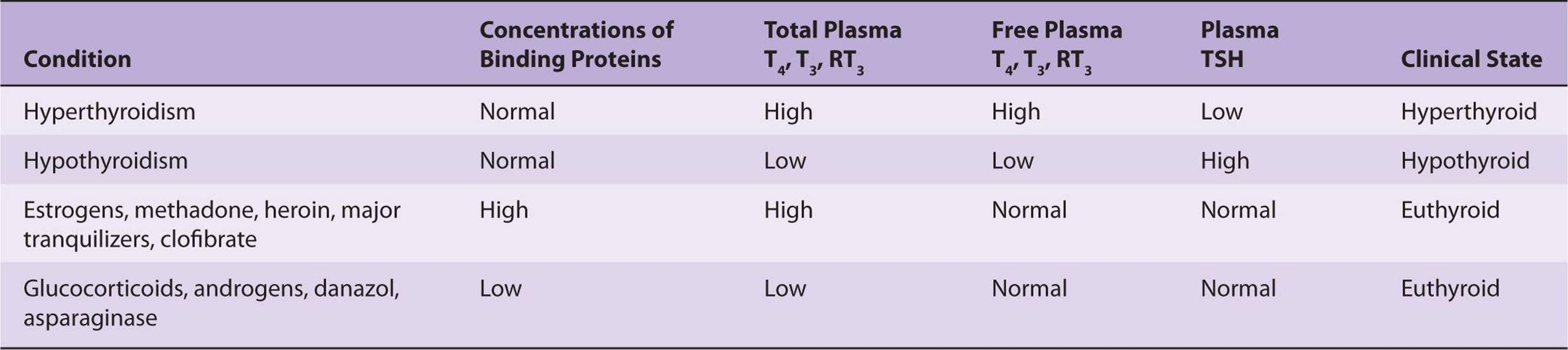Image resolution: width=1568 pixels, height=350 pixels.
Task: Click the Hyperthyroid clinical state cell
Action: click(x=1468, y=112)
